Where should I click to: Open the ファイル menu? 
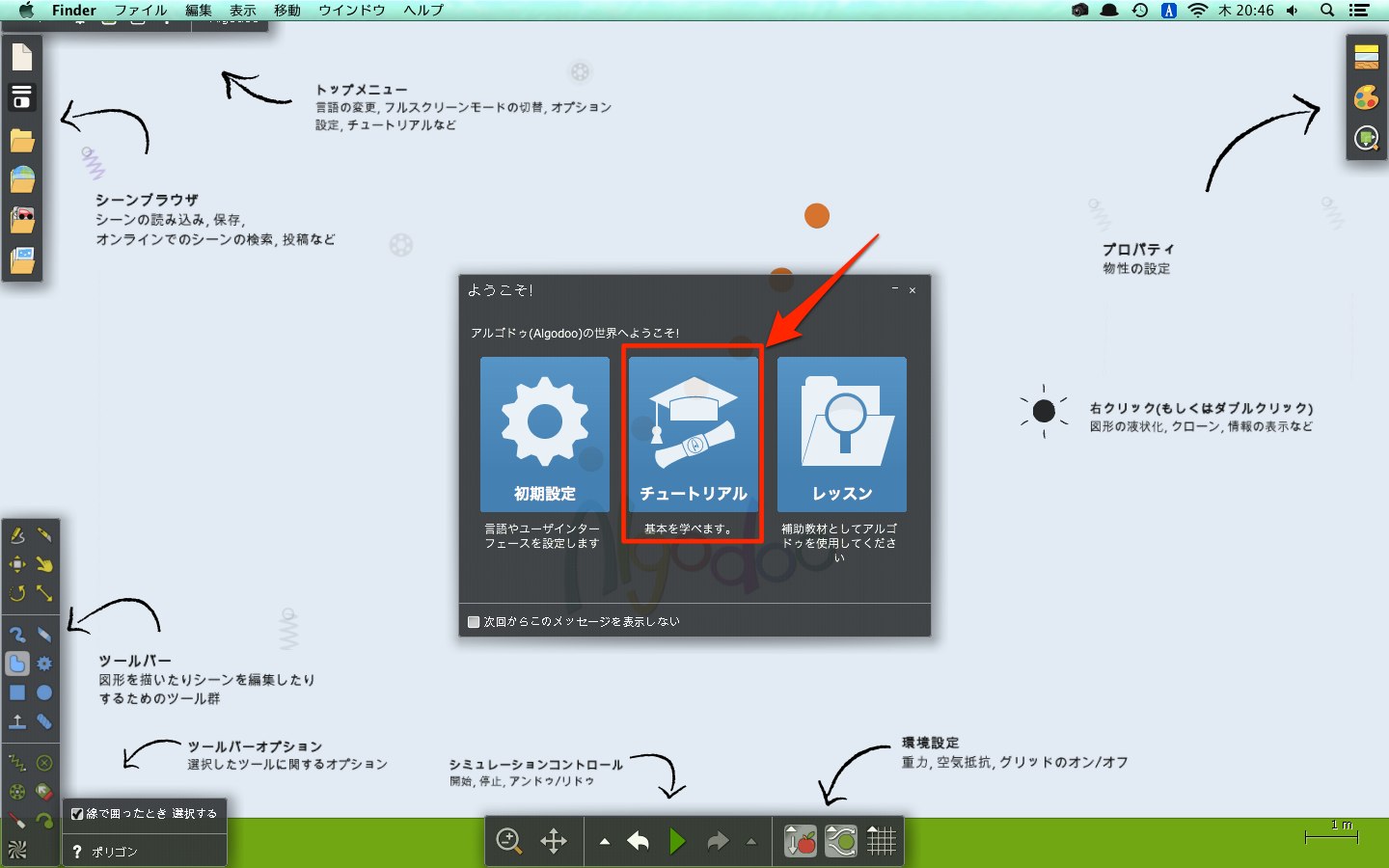(x=141, y=10)
